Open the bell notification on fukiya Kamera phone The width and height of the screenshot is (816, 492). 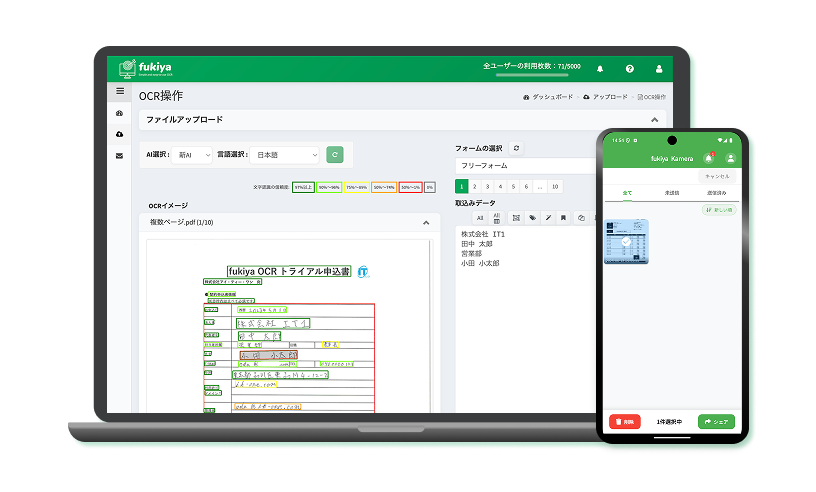coord(708,158)
